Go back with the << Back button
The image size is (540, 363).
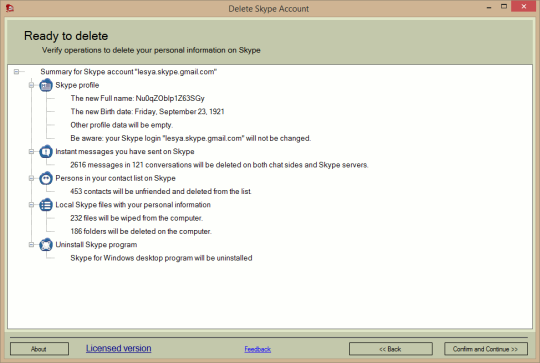click(391, 349)
